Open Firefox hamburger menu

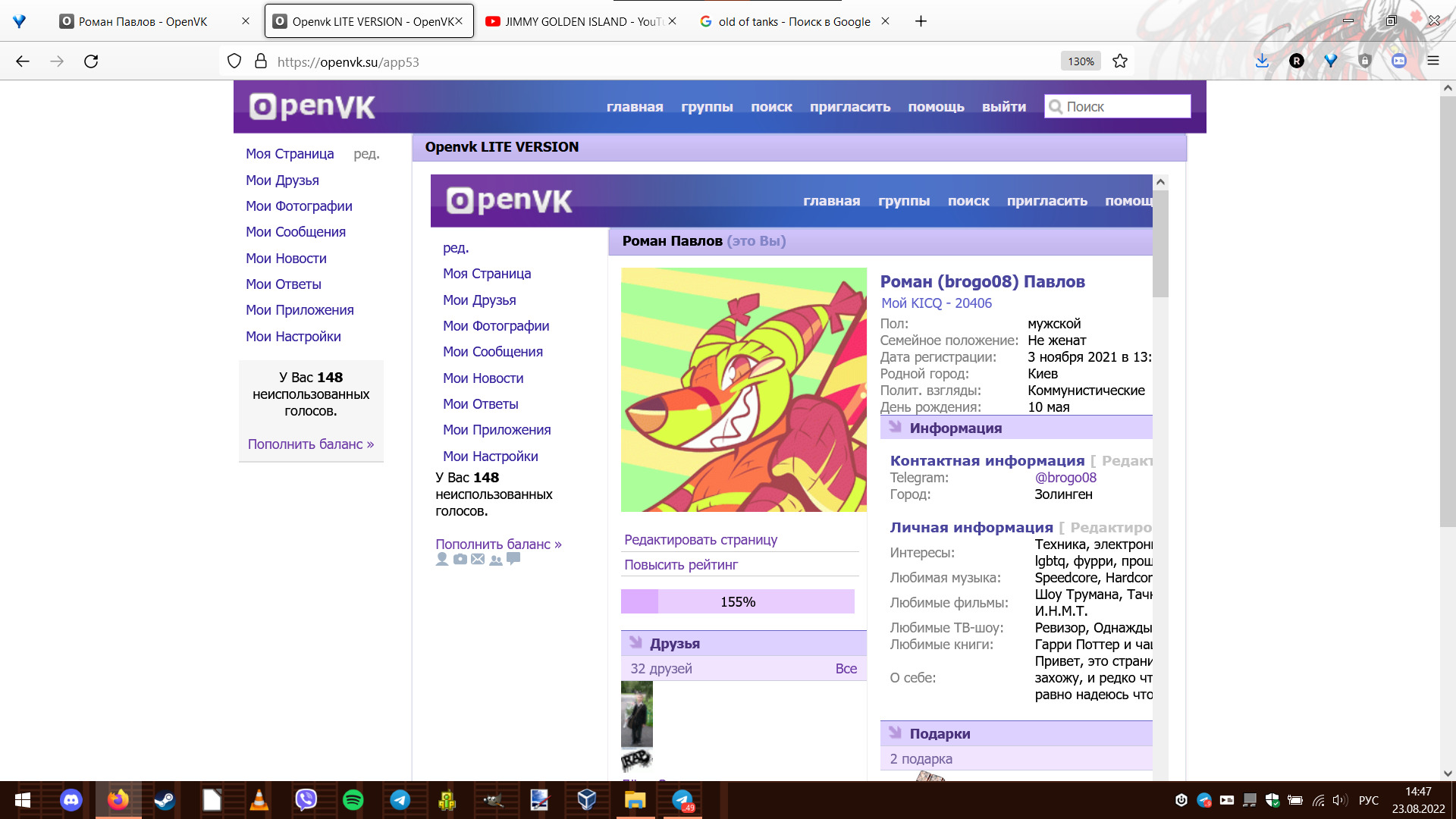pos(1432,61)
